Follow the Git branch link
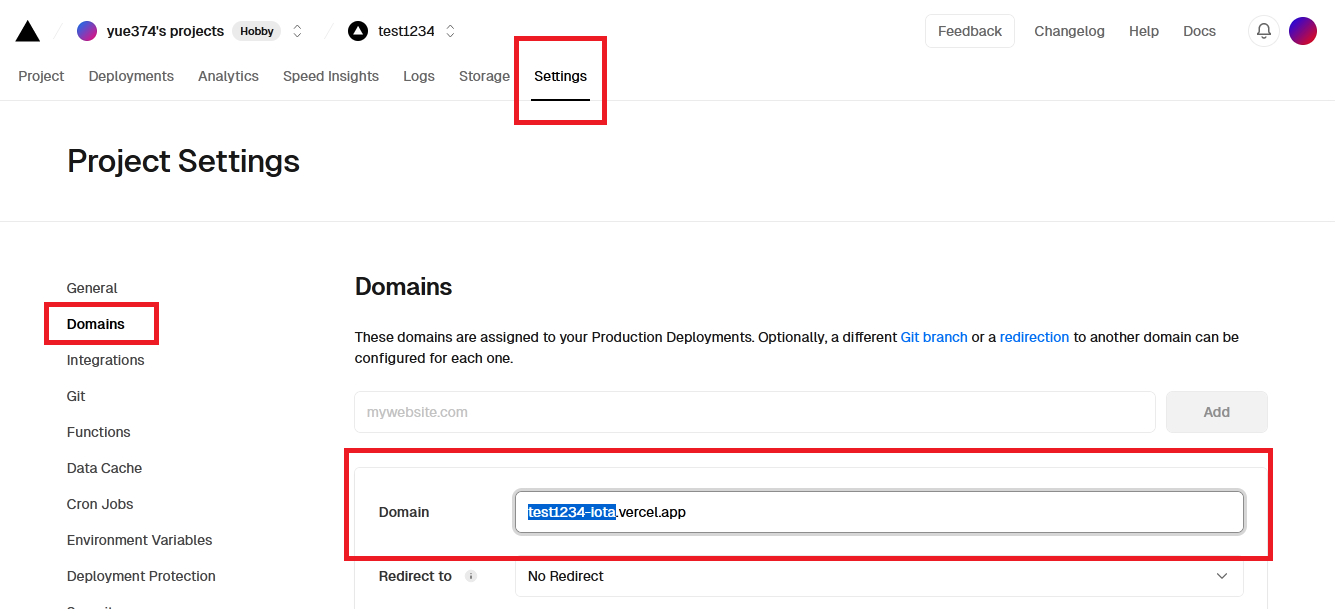The width and height of the screenshot is (1335, 609). pos(934,337)
